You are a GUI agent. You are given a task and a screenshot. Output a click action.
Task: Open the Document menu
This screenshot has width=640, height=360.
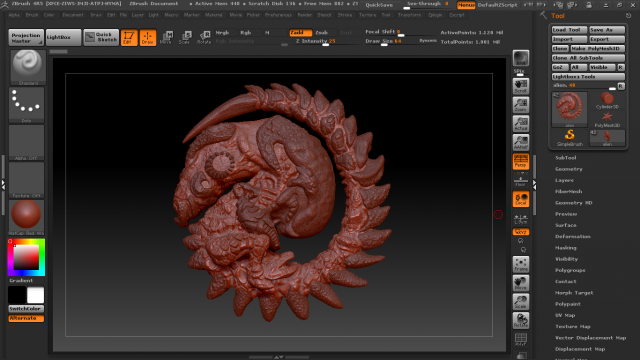[73, 15]
